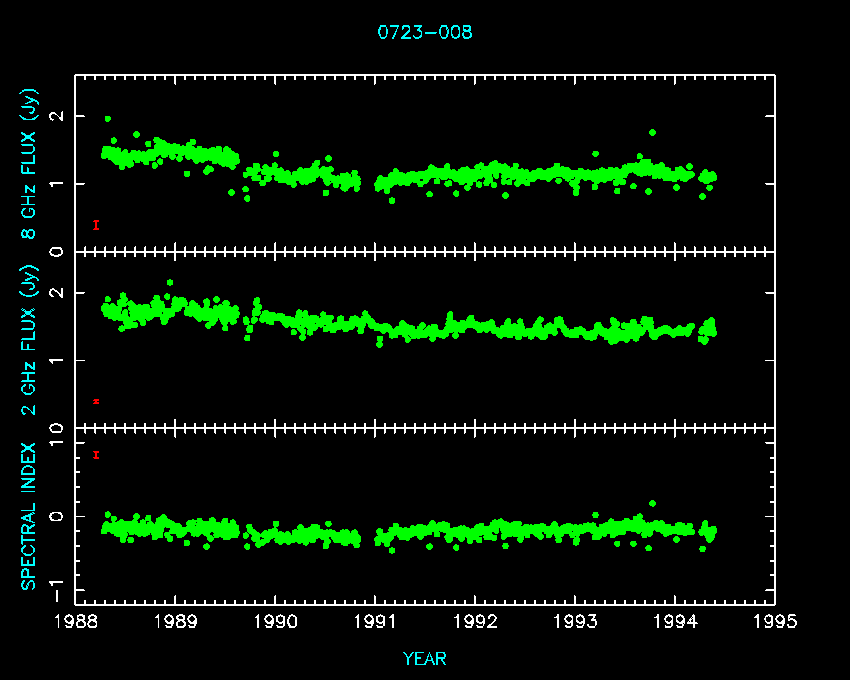Select the 1992 year tick label
Viewport: 850px width, 680px height.
[x=475, y=622]
